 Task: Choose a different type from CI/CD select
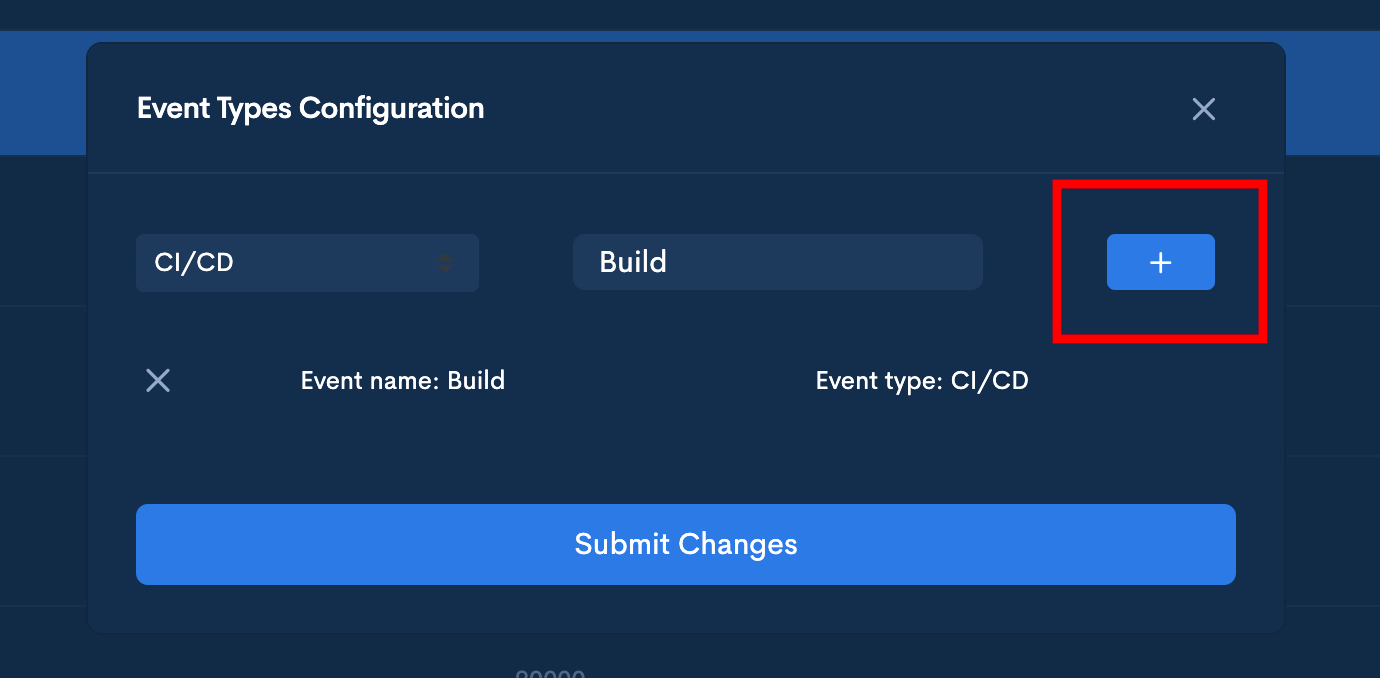click(307, 263)
